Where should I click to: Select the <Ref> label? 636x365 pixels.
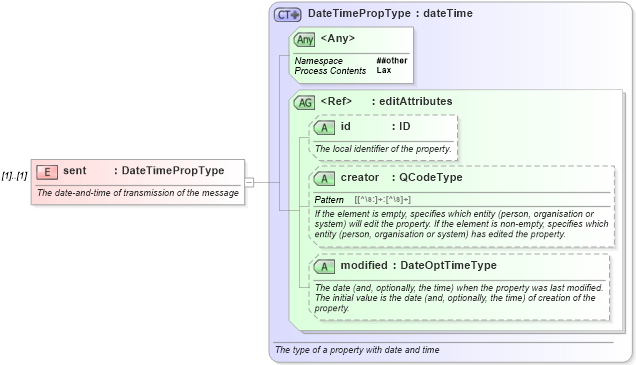pos(336,101)
